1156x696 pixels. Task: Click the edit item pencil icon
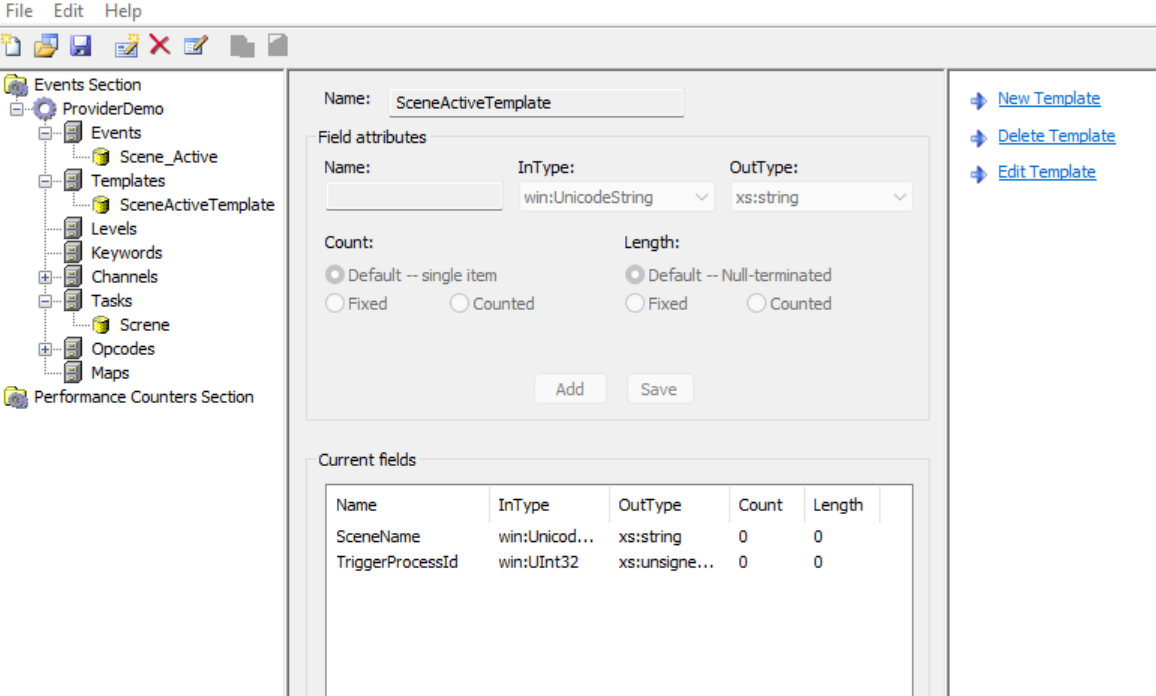point(195,46)
